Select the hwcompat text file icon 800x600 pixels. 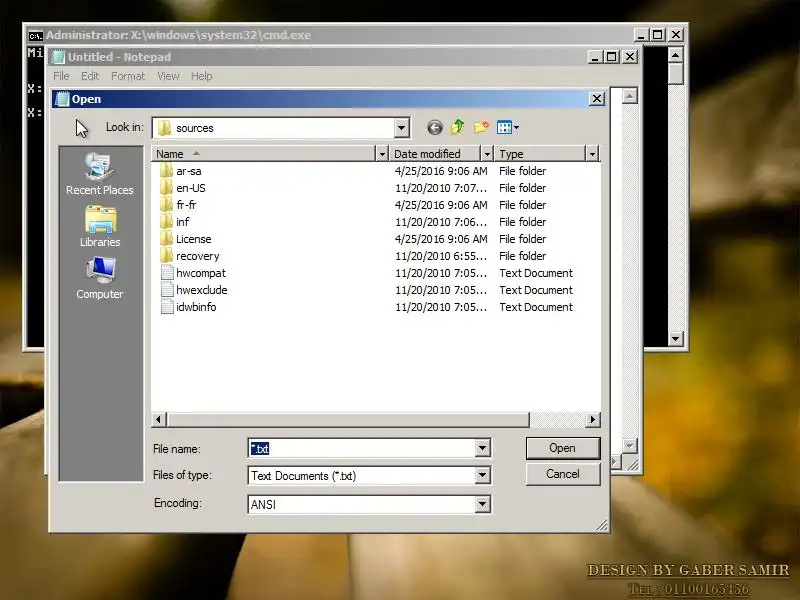pos(167,273)
